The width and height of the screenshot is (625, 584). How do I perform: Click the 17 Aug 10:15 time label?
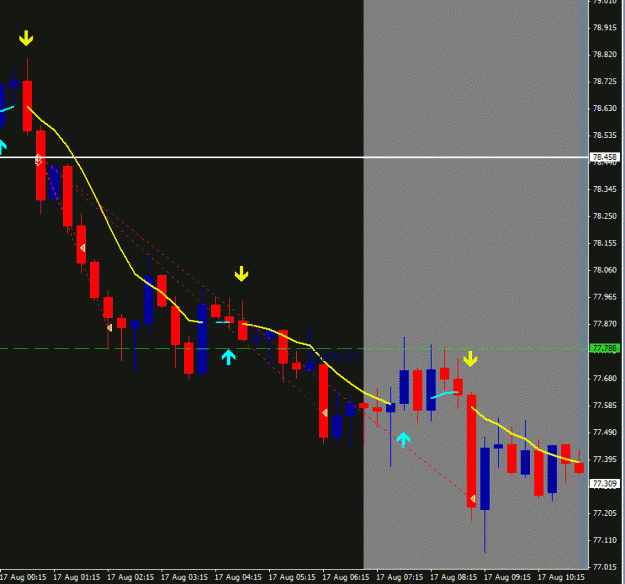pyautogui.click(x=561, y=577)
